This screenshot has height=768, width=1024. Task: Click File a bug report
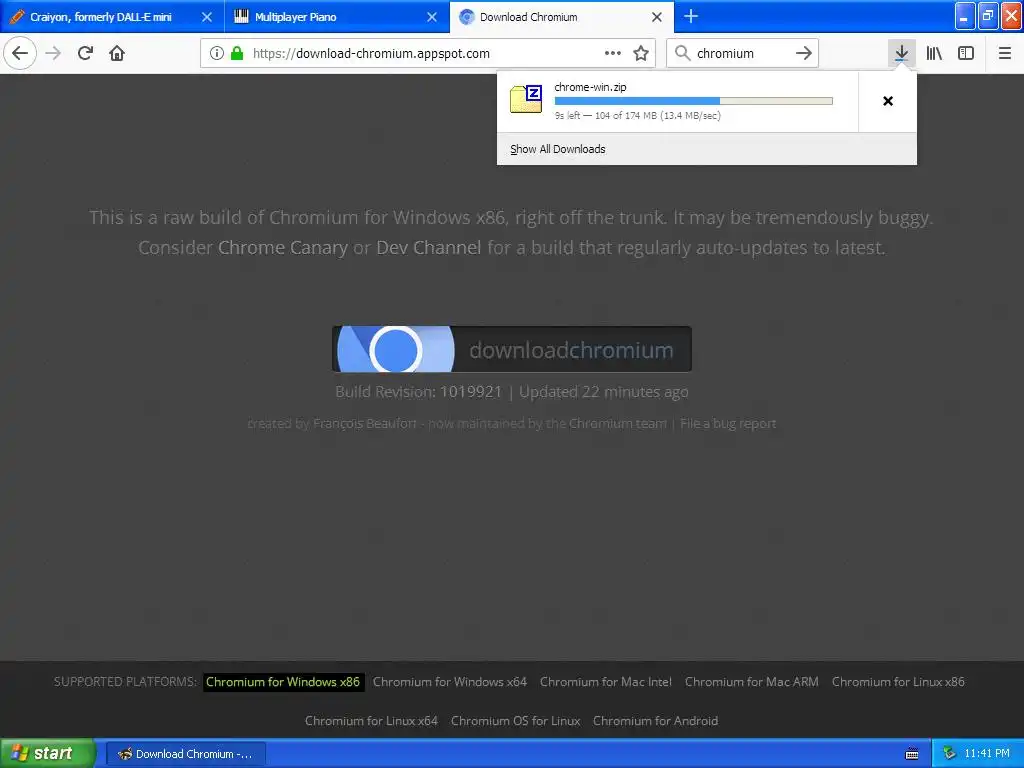click(x=728, y=423)
